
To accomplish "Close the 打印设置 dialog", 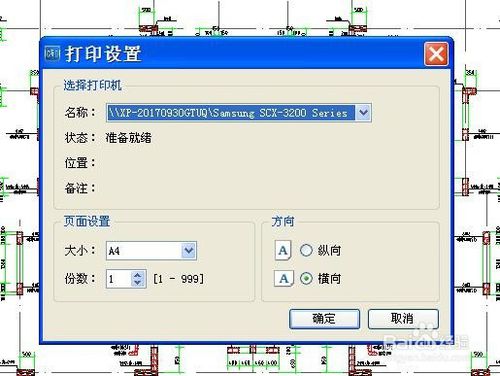I will click(436, 54).
